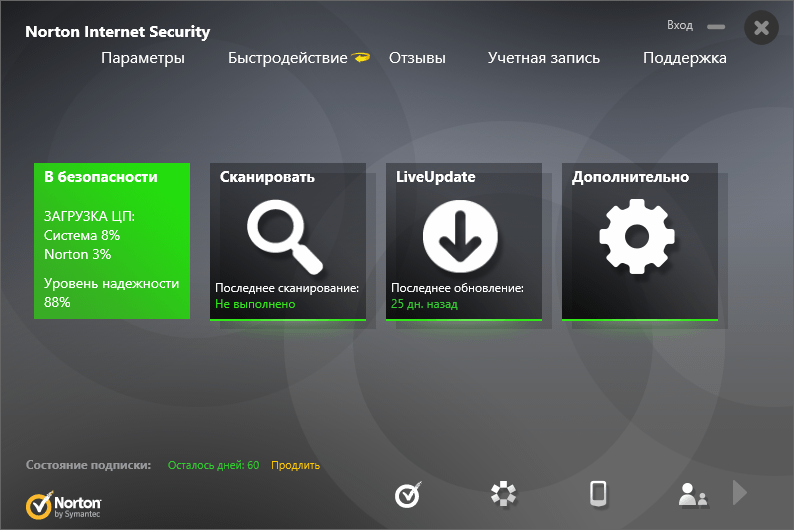The image size is (794, 530).
Task: Click the Вход sign-in link
Action: tap(680, 25)
